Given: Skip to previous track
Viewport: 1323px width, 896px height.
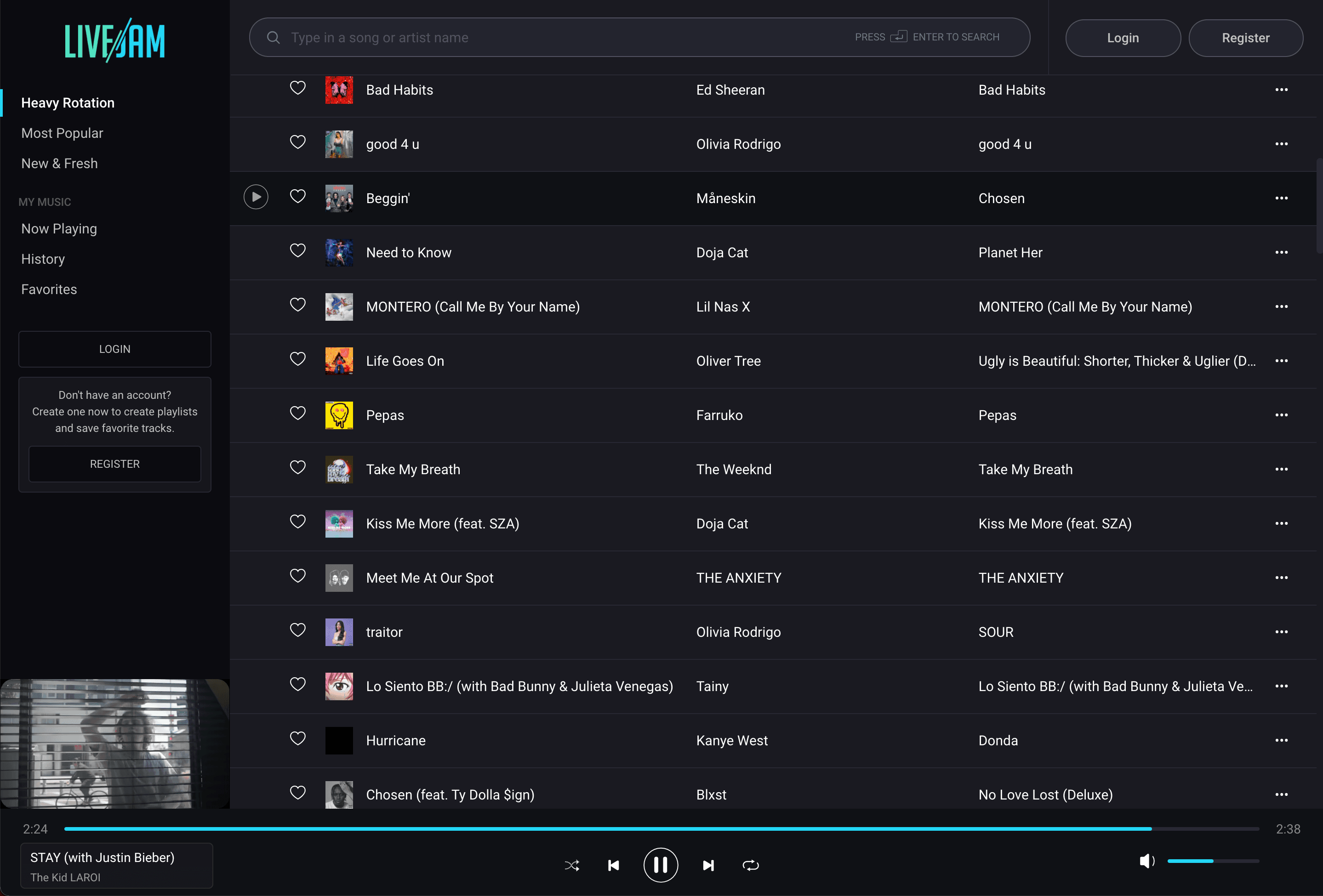Looking at the screenshot, I should 613,865.
